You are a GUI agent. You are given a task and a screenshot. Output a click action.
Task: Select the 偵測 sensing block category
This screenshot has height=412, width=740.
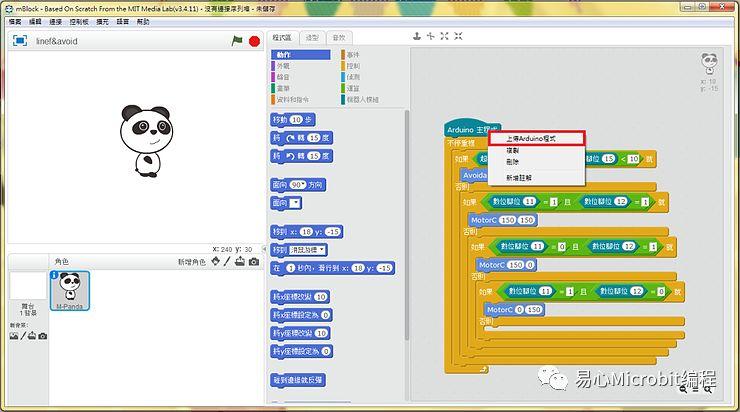coord(370,77)
